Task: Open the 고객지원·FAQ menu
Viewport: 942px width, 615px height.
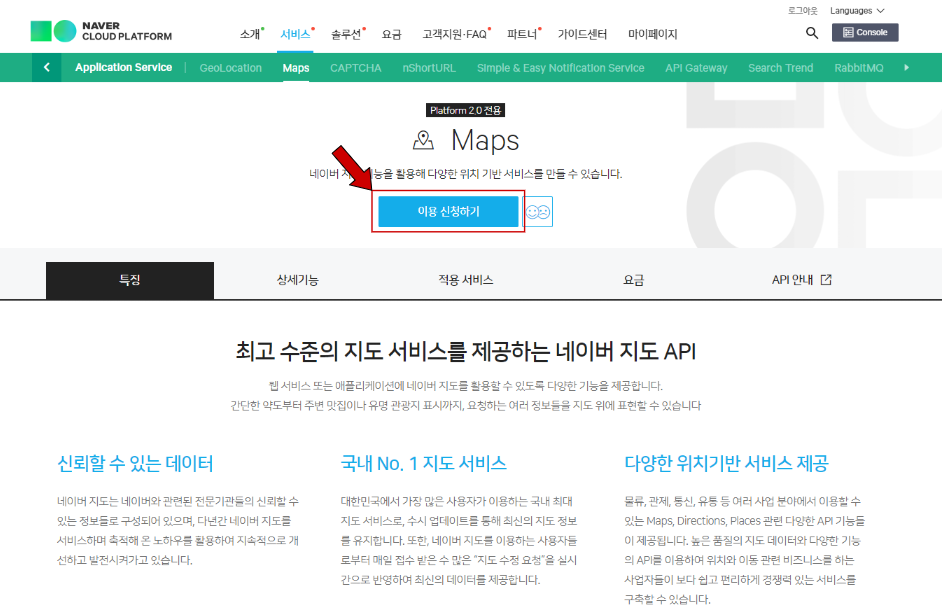Action: click(455, 34)
